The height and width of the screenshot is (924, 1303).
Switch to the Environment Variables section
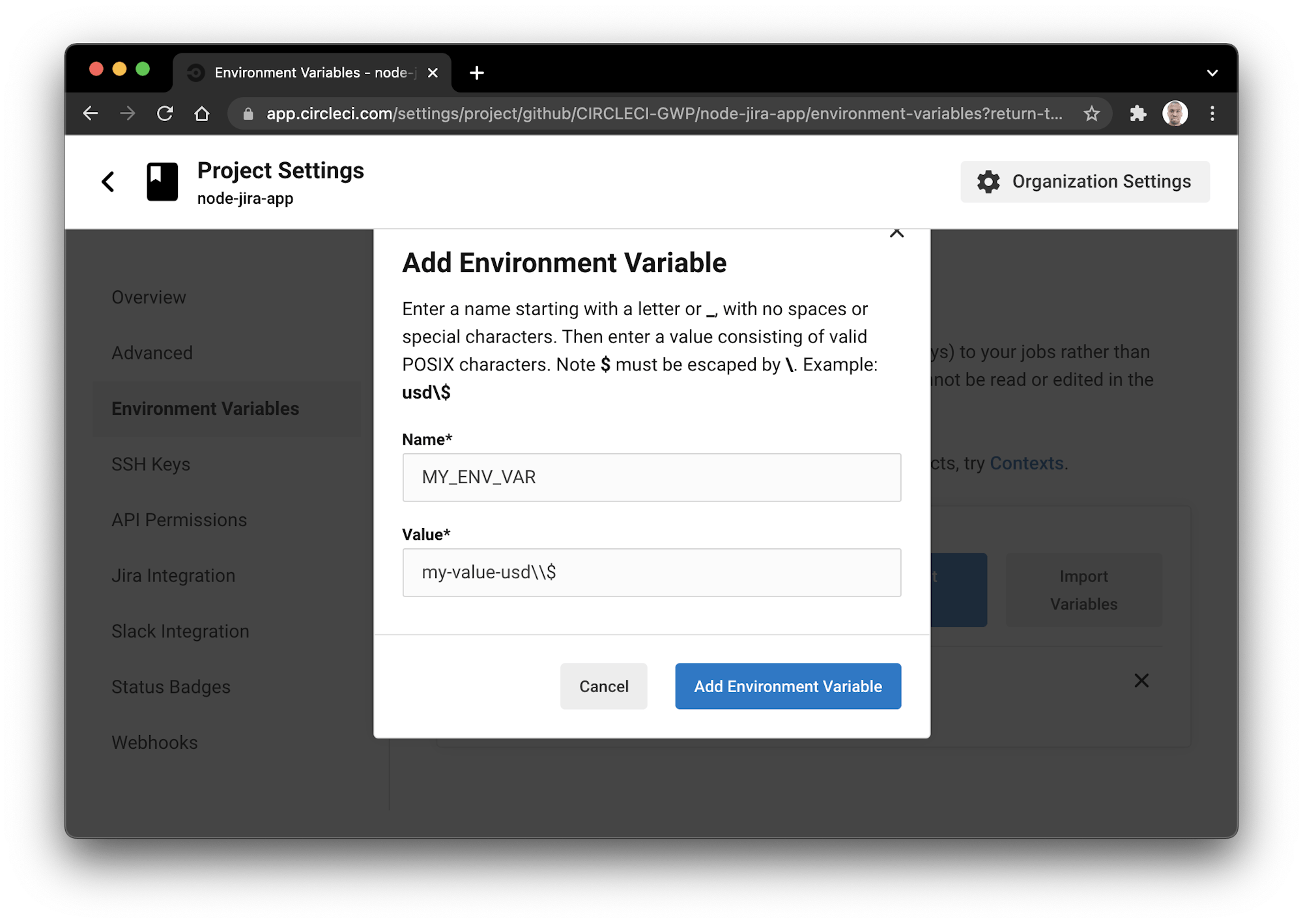click(206, 408)
